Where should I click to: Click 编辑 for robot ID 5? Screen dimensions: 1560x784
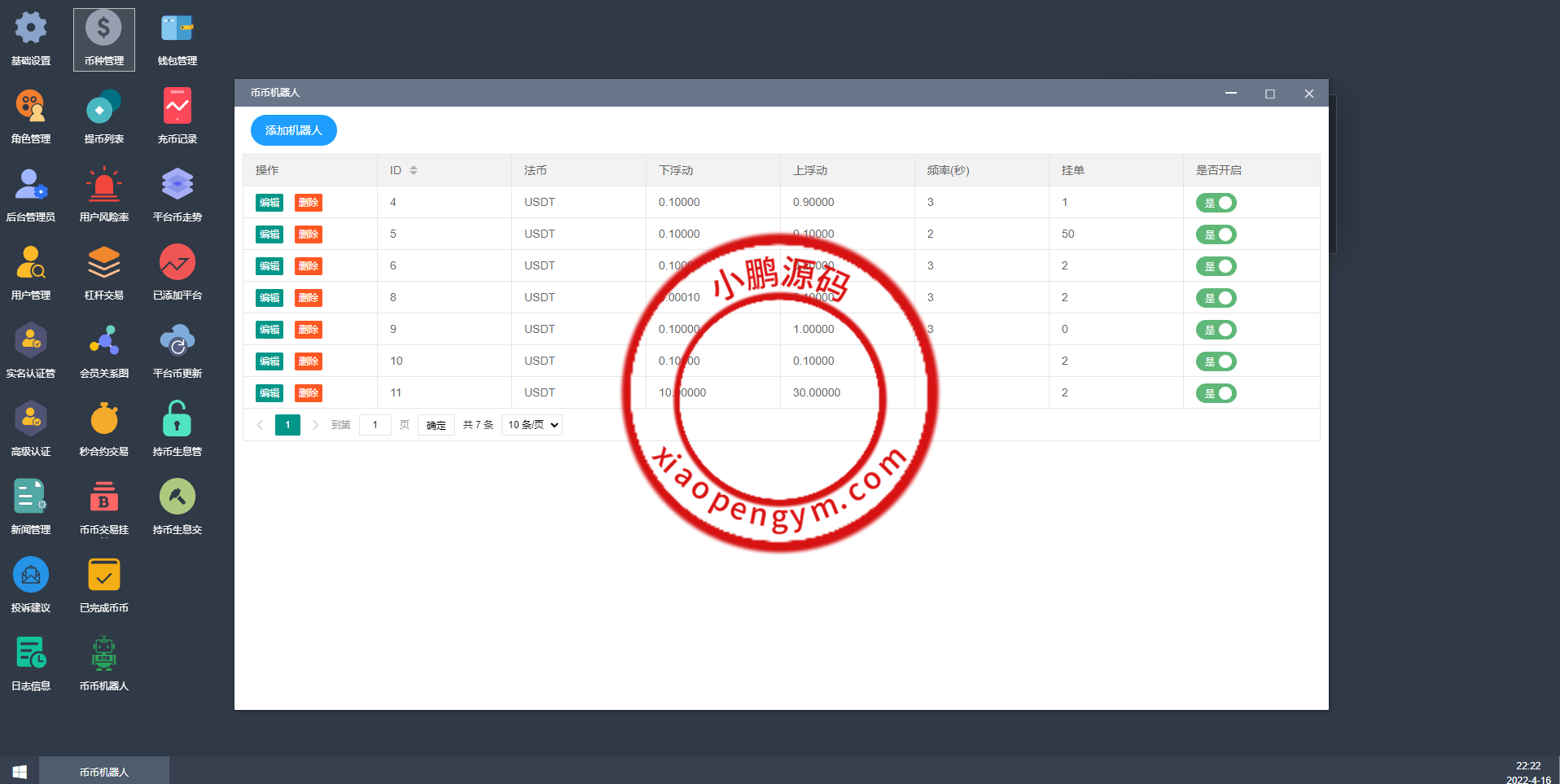269,234
